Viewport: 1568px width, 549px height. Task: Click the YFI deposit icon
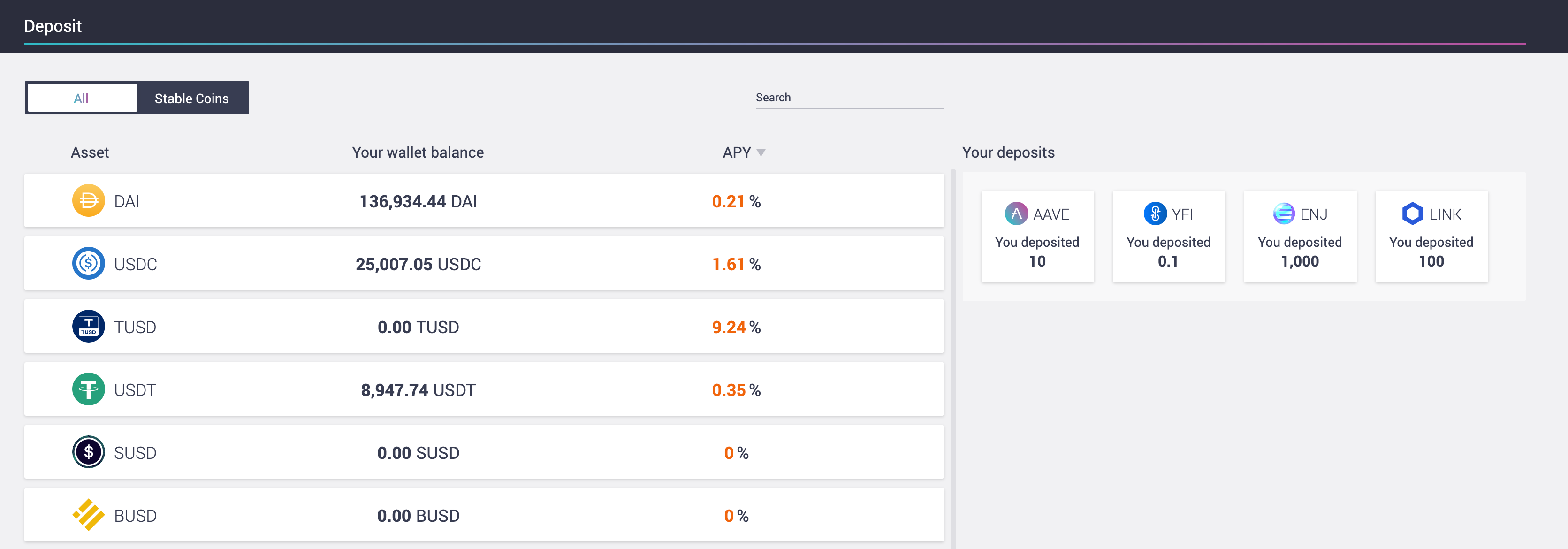[1154, 213]
